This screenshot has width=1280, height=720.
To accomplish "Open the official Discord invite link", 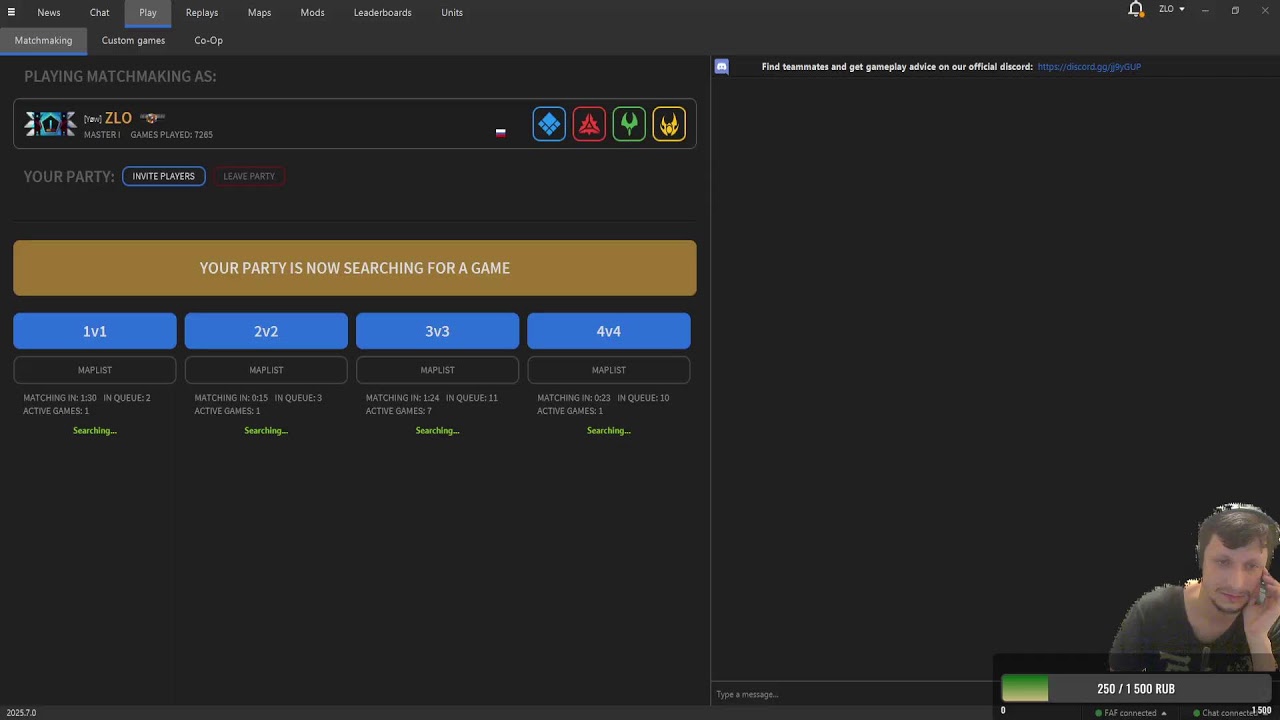I will coord(1089,67).
